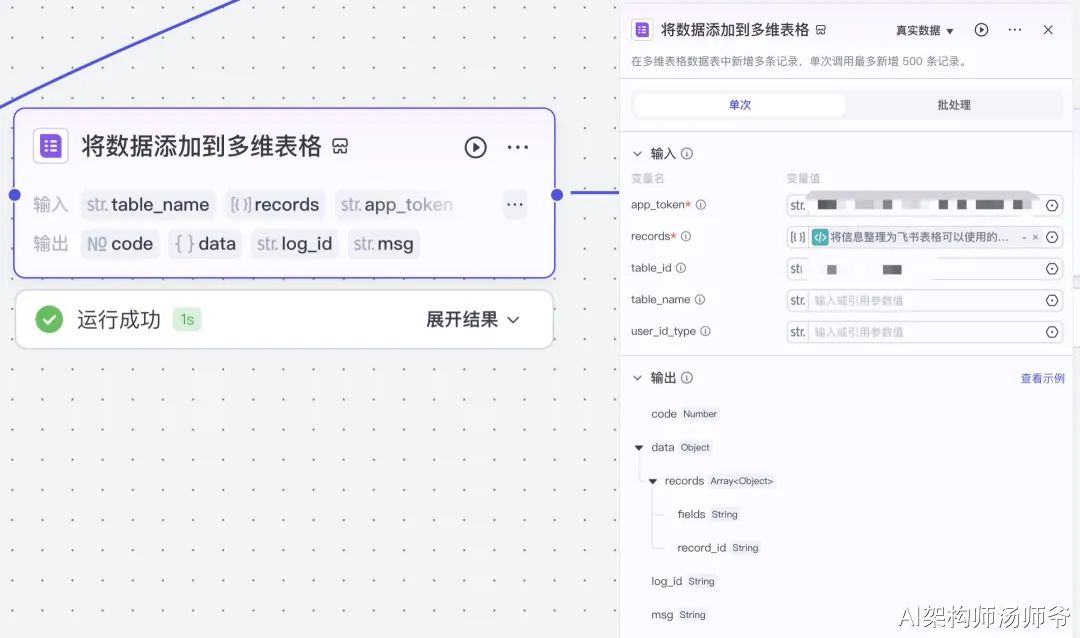Select the records input tag on the node card

click(x=275, y=205)
